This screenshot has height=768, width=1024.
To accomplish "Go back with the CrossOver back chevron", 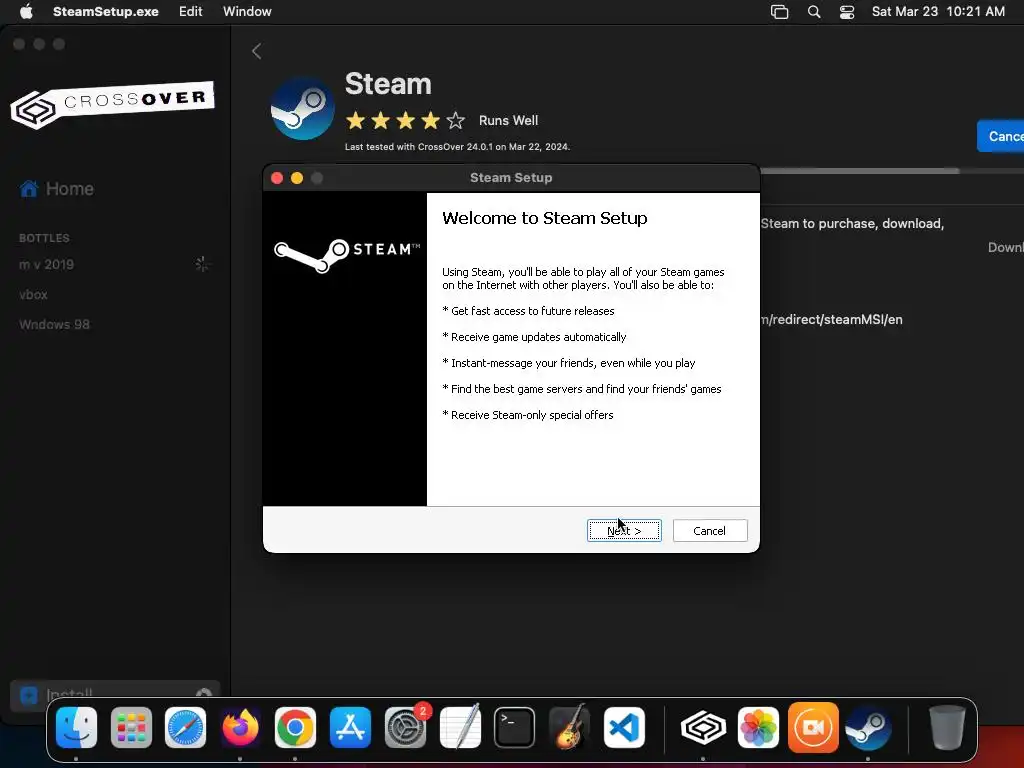I will coord(257,51).
